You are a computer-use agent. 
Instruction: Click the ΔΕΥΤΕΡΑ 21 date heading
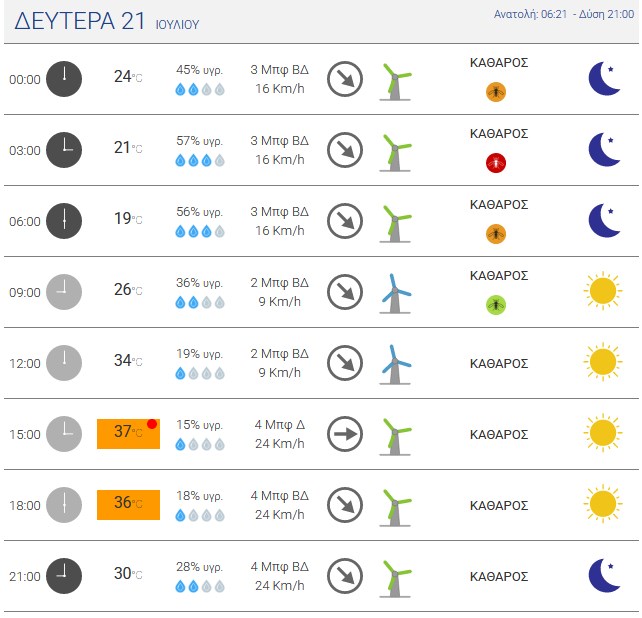[80, 20]
